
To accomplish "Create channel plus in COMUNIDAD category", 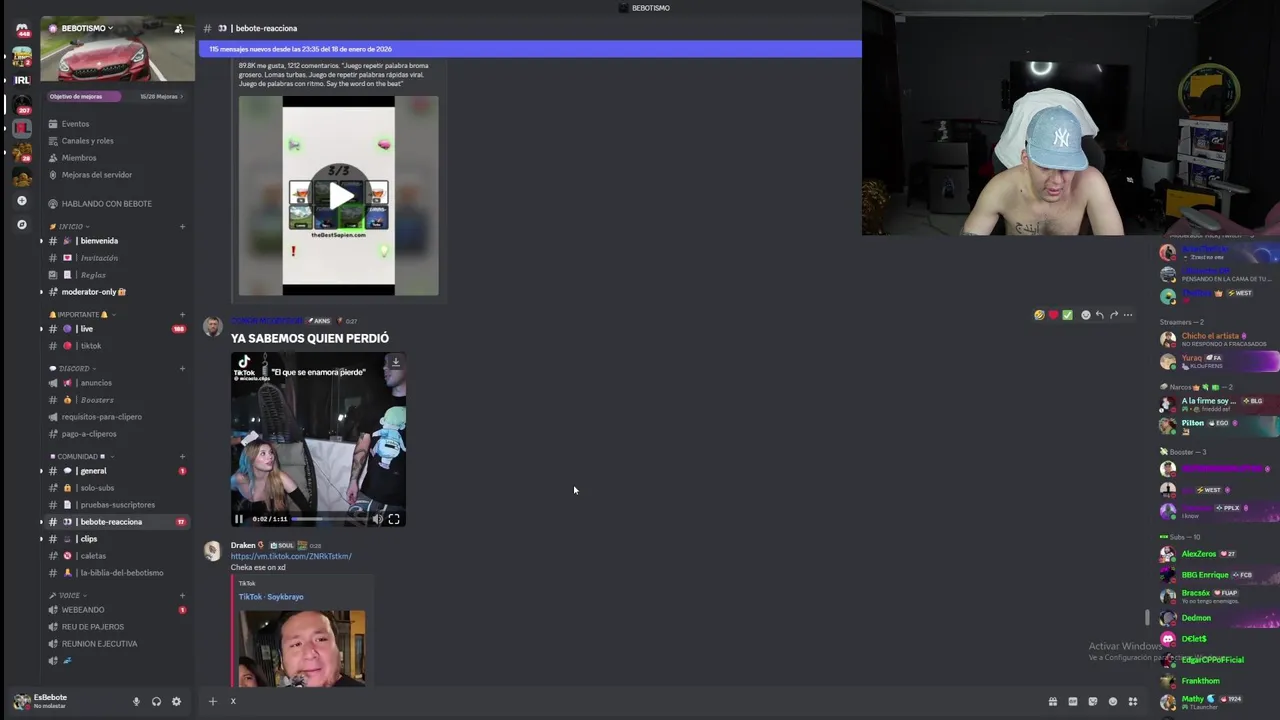I will [x=182, y=457].
